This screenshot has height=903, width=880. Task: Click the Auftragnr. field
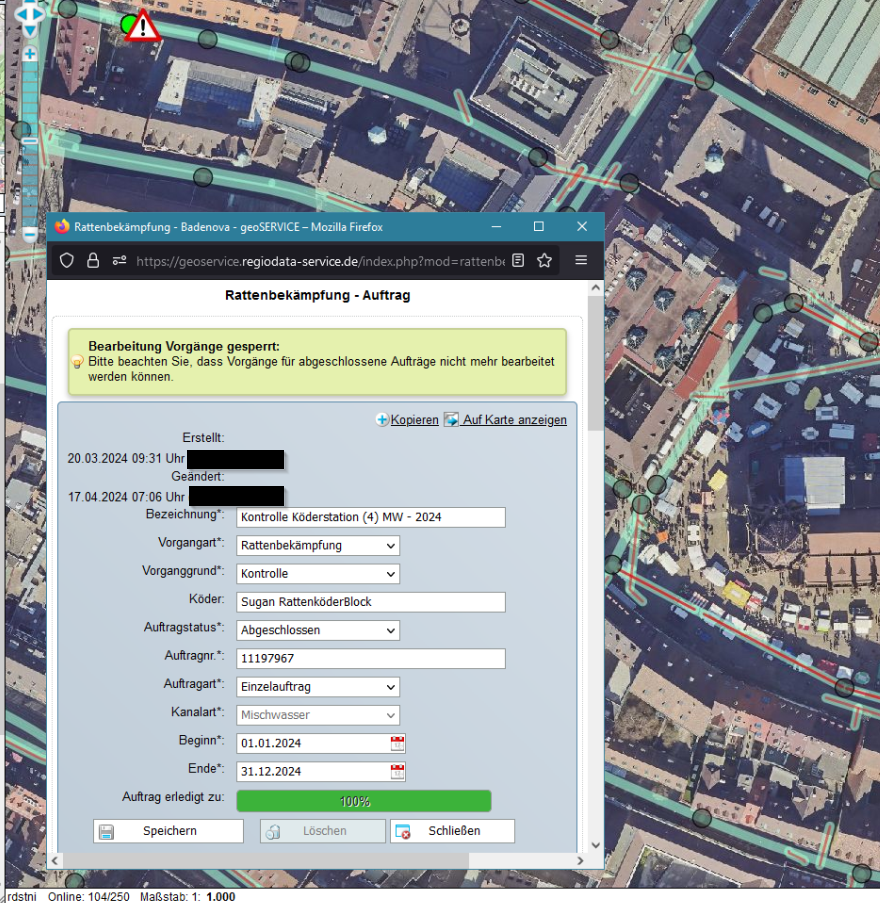tap(371, 658)
